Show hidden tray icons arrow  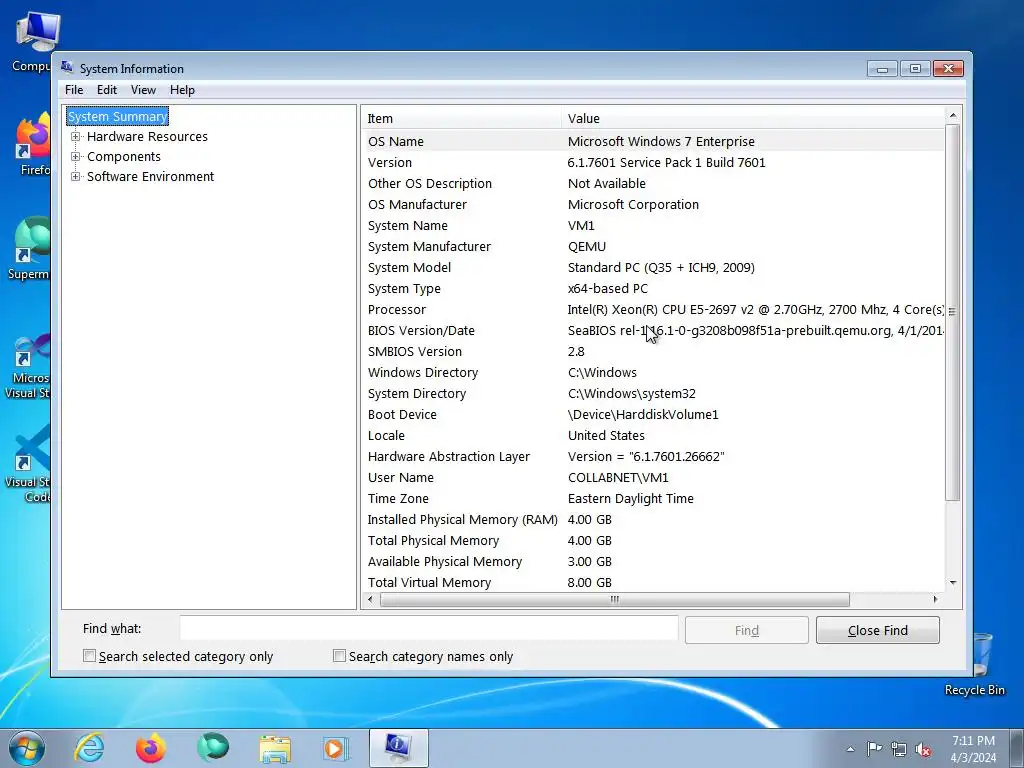(x=850, y=749)
